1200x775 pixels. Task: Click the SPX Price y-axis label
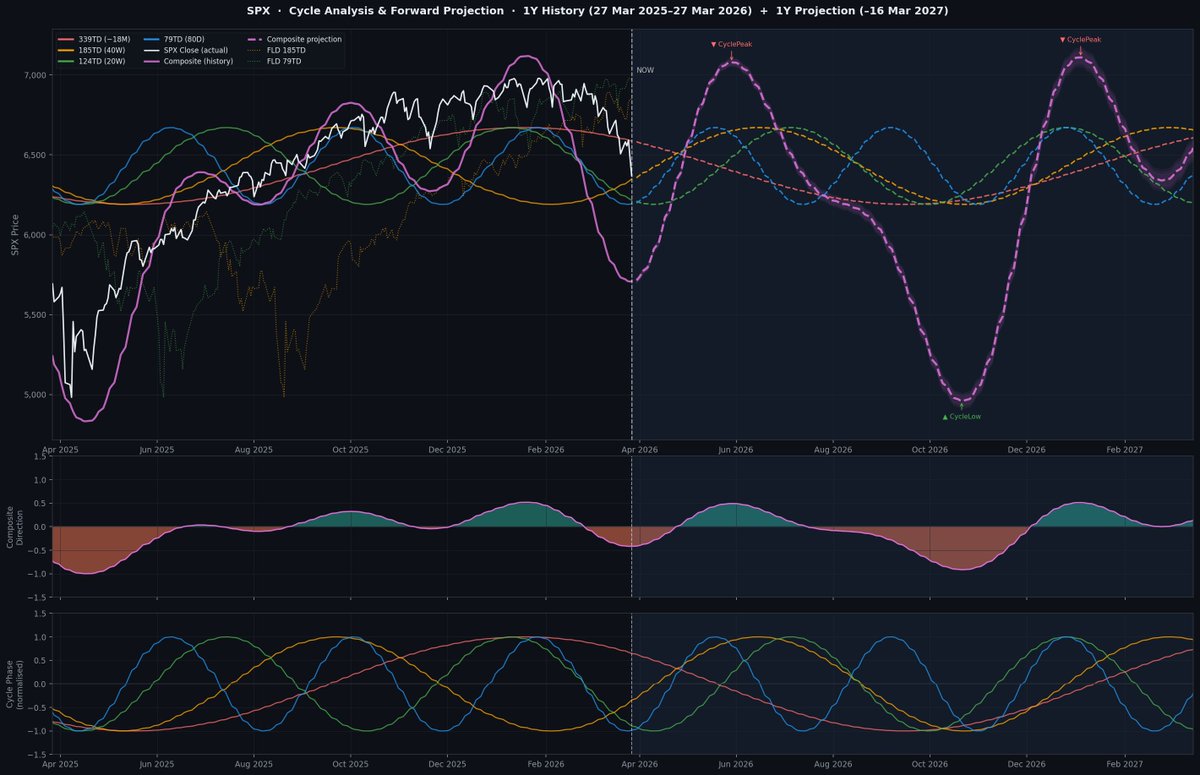[15, 234]
